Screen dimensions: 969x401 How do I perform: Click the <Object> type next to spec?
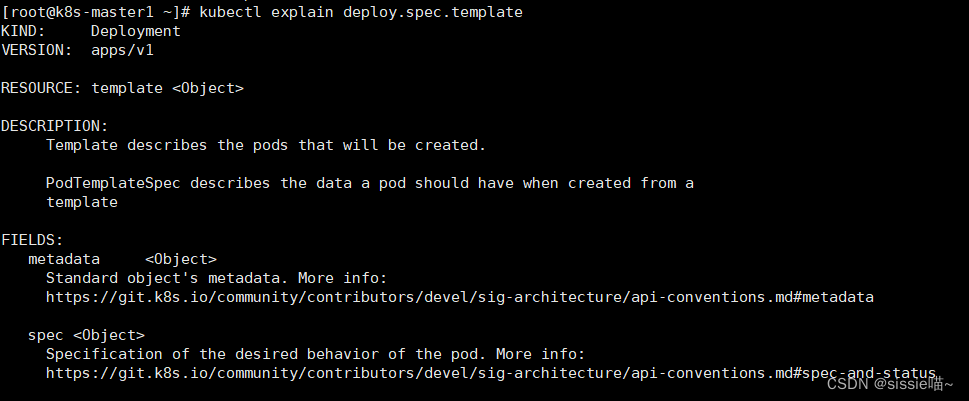pos(109,335)
